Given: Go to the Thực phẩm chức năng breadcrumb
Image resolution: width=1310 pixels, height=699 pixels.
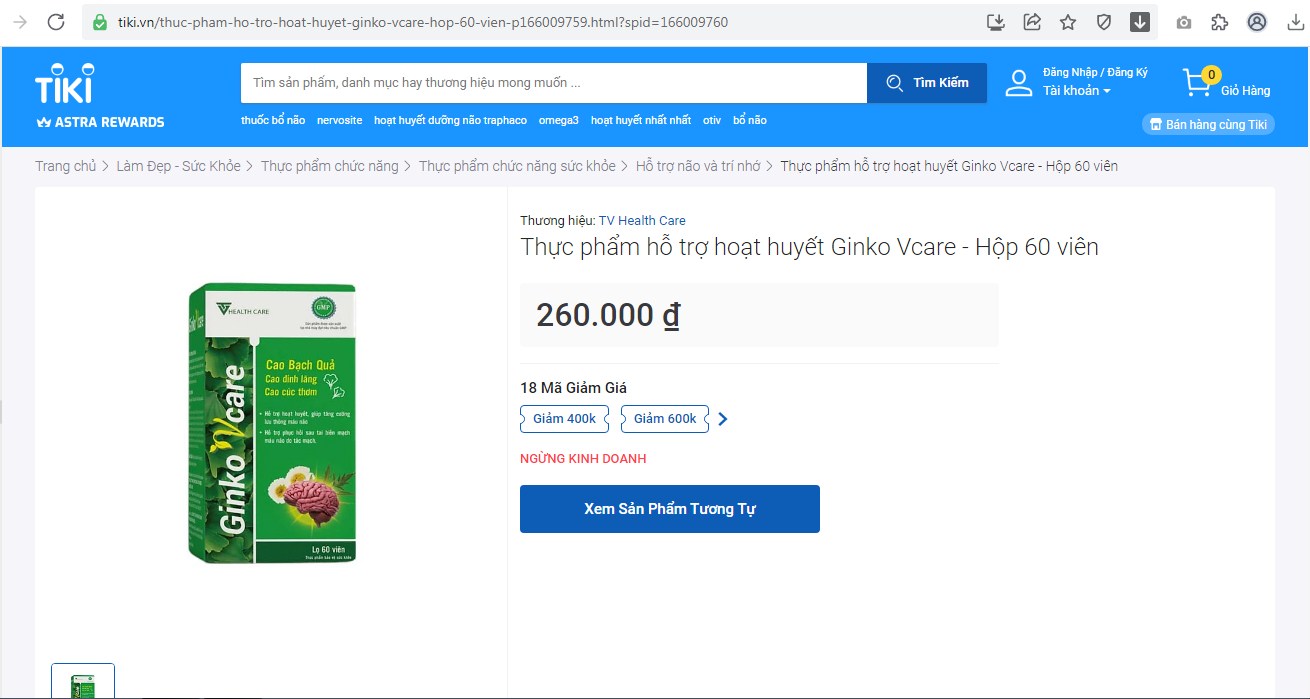Looking at the screenshot, I should (330, 166).
